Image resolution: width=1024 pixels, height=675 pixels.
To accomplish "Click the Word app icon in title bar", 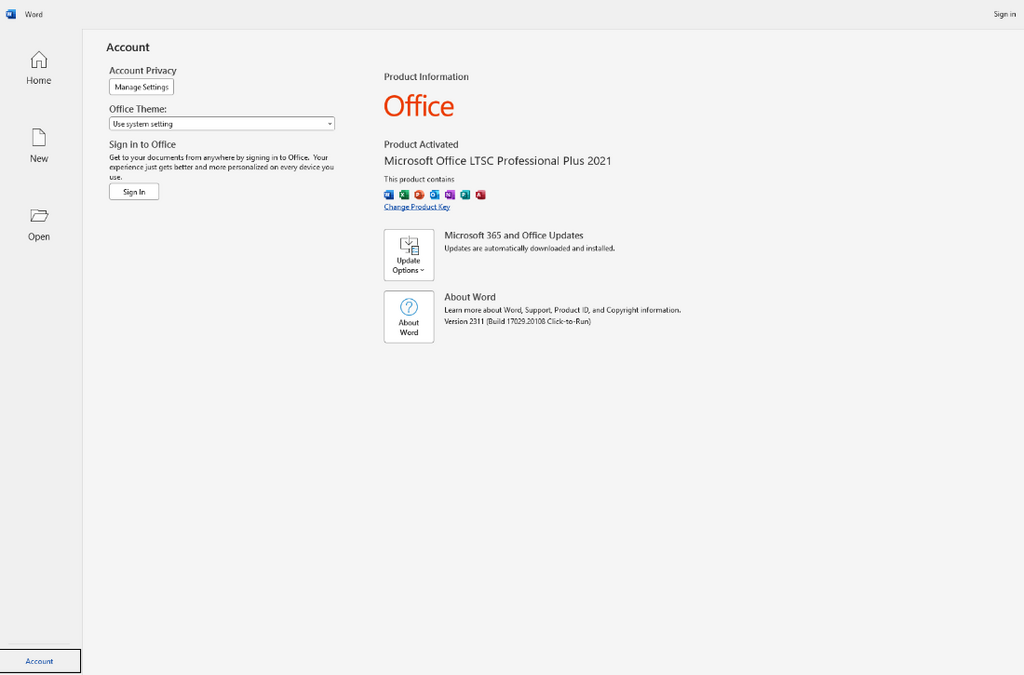I will [x=11, y=14].
